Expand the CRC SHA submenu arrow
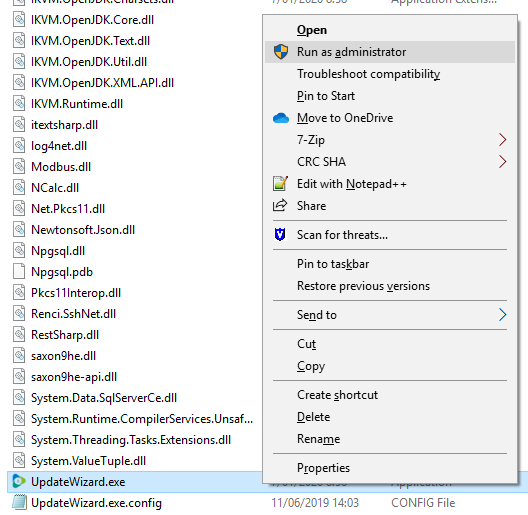Screen dimensions: 528x515 (x=502, y=162)
